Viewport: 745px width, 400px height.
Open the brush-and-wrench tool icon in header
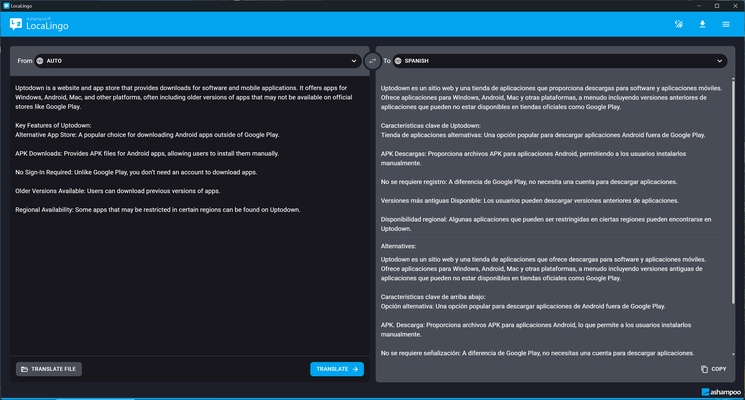[679, 24]
